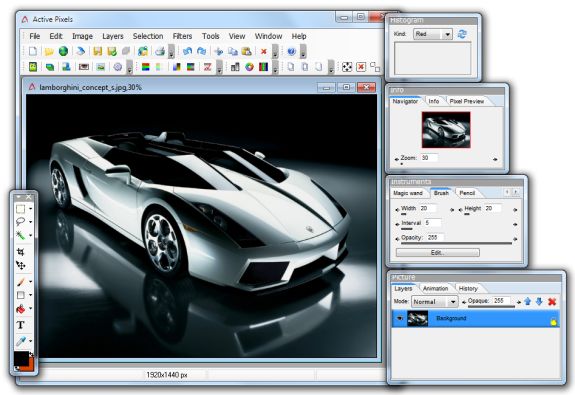
Task: Select the lasso tool in toolbox
Action: point(21,222)
